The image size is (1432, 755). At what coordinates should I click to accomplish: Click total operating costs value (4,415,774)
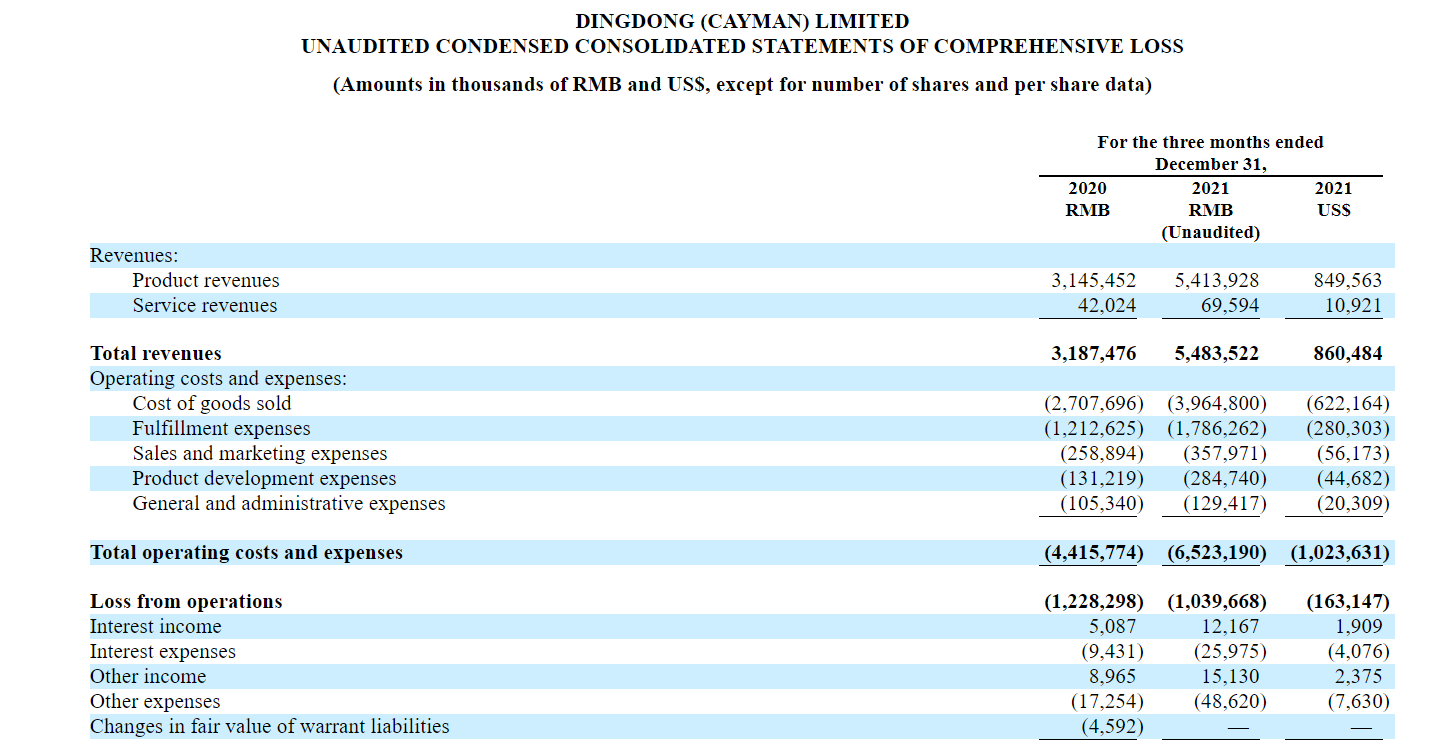(1093, 553)
